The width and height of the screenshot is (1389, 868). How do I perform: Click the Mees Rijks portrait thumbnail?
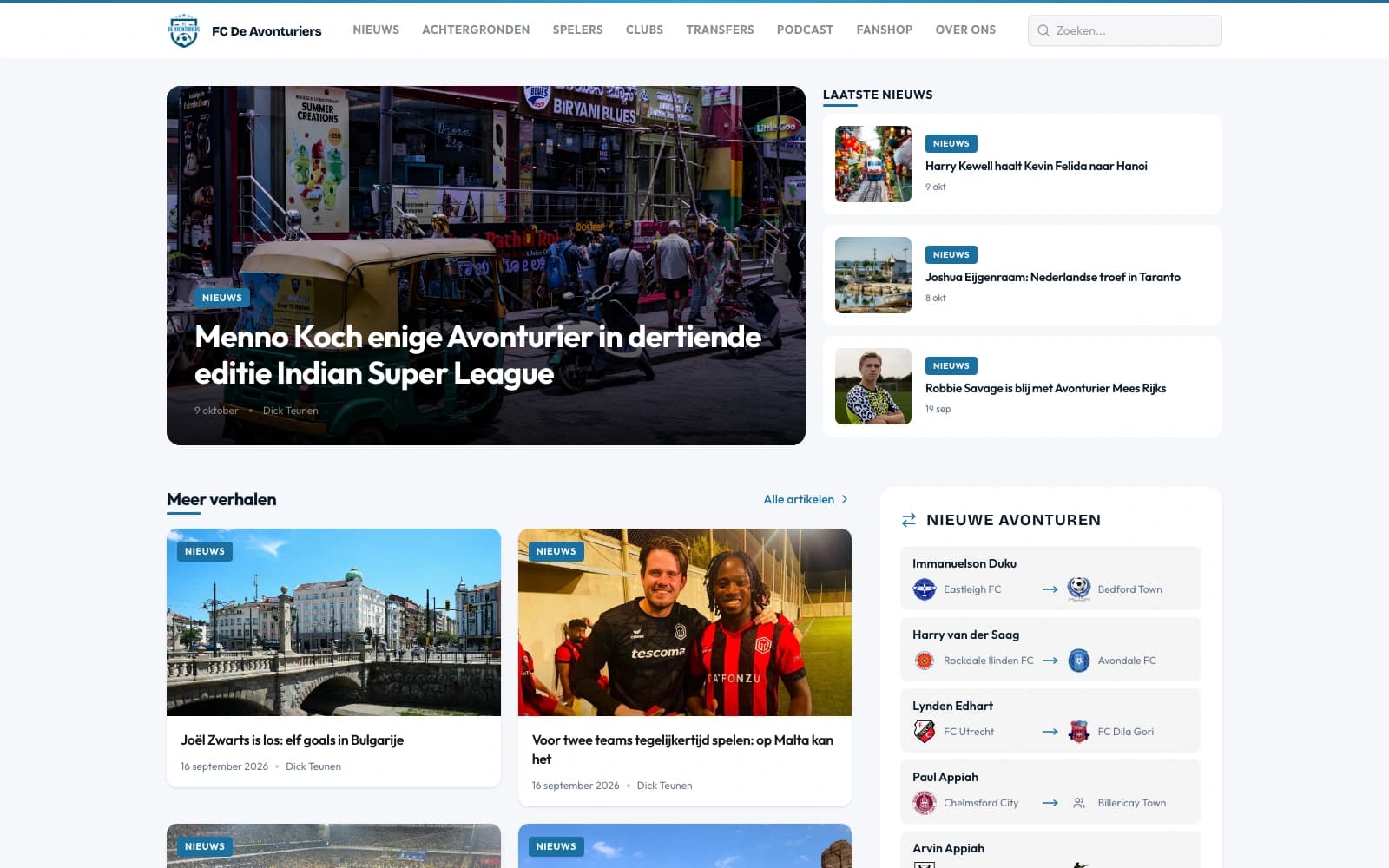pos(873,386)
